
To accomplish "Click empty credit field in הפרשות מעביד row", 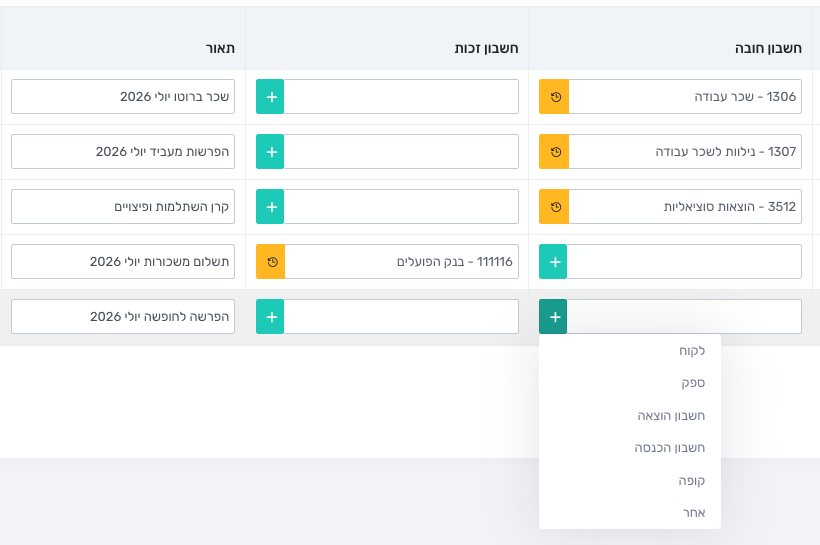I will [x=401, y=152].
